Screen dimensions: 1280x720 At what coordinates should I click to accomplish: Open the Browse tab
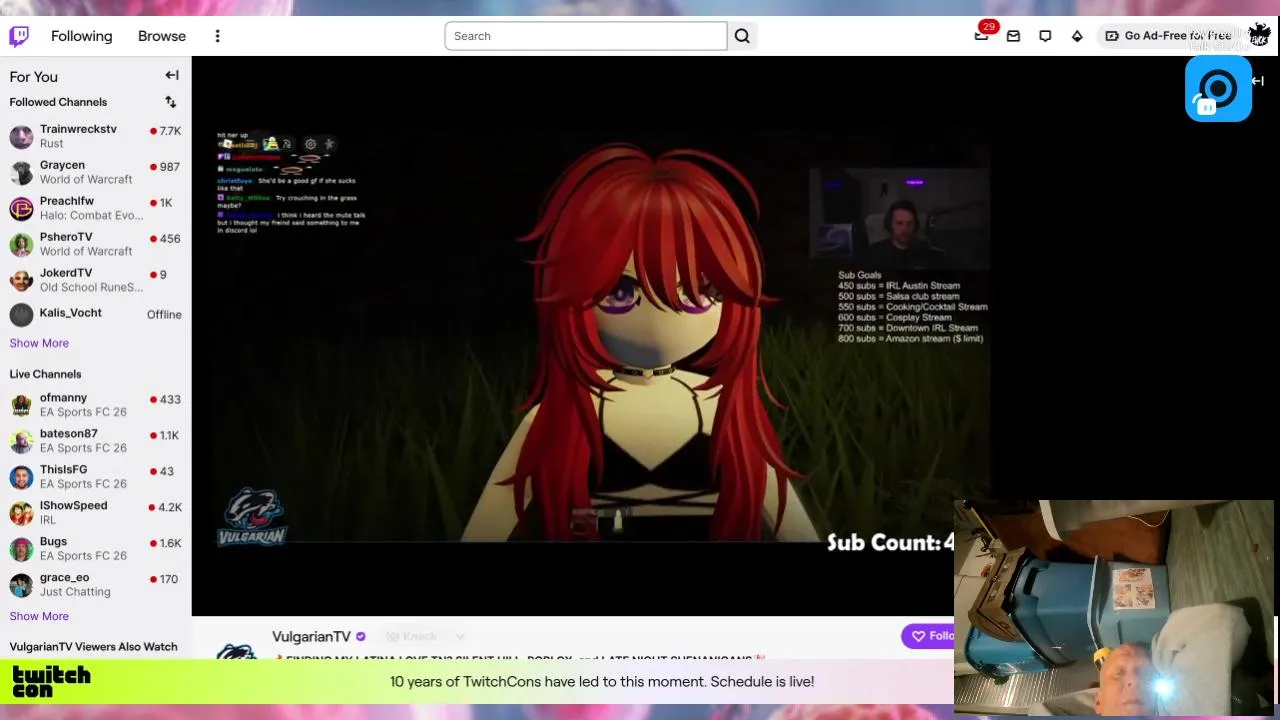[162, 36]
